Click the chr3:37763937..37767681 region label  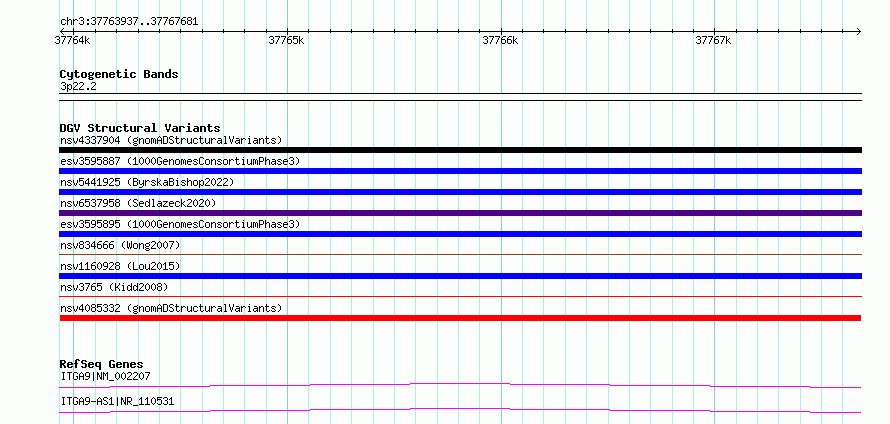point(129,22)
